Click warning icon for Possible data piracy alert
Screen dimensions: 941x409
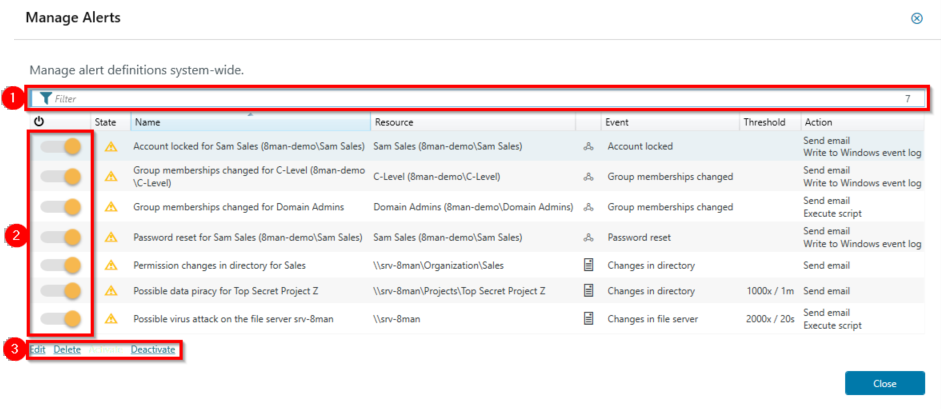coord(111,291)
